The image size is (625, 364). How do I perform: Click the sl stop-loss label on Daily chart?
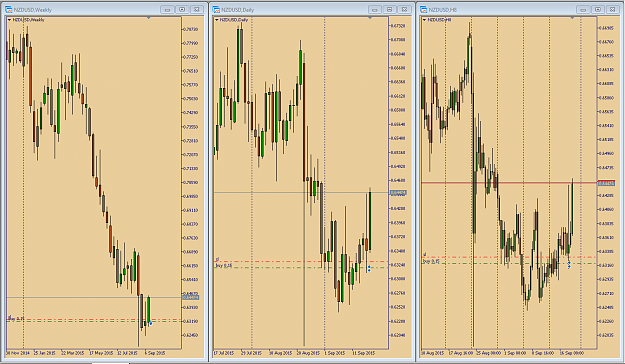[217, 259]
